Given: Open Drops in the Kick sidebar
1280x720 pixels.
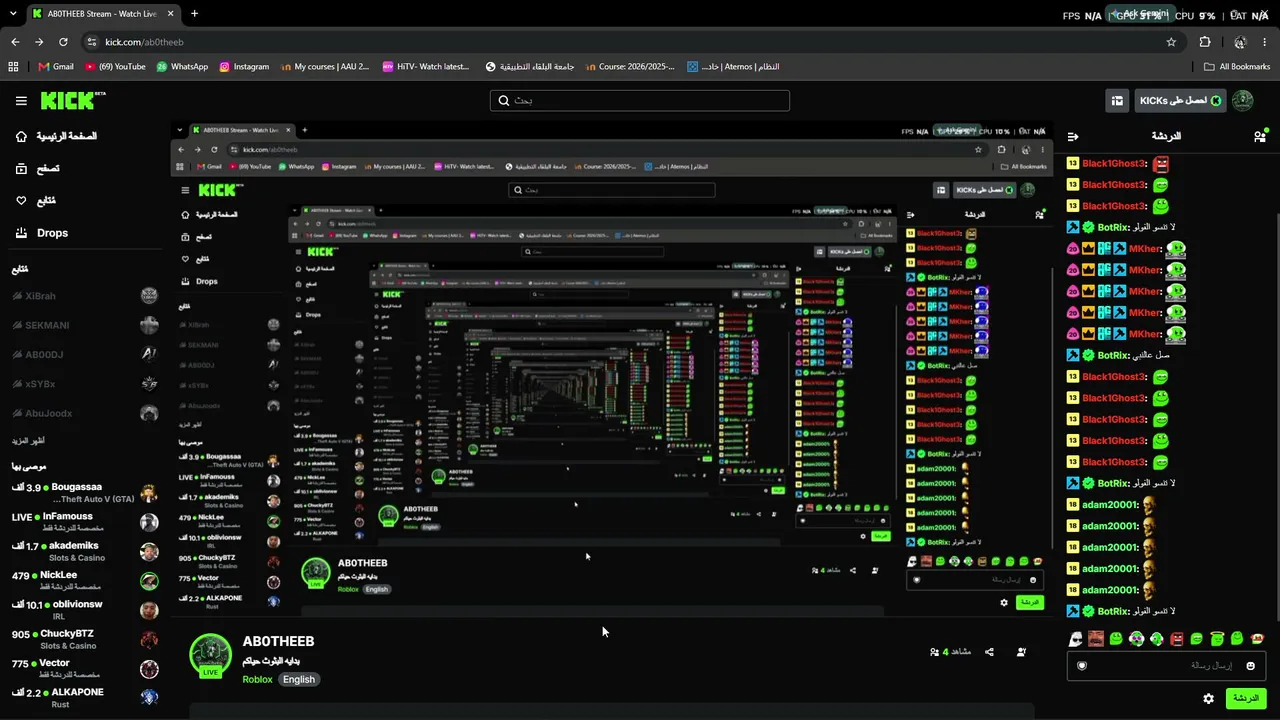Looking at the screenshot, I should click(42, 233).
